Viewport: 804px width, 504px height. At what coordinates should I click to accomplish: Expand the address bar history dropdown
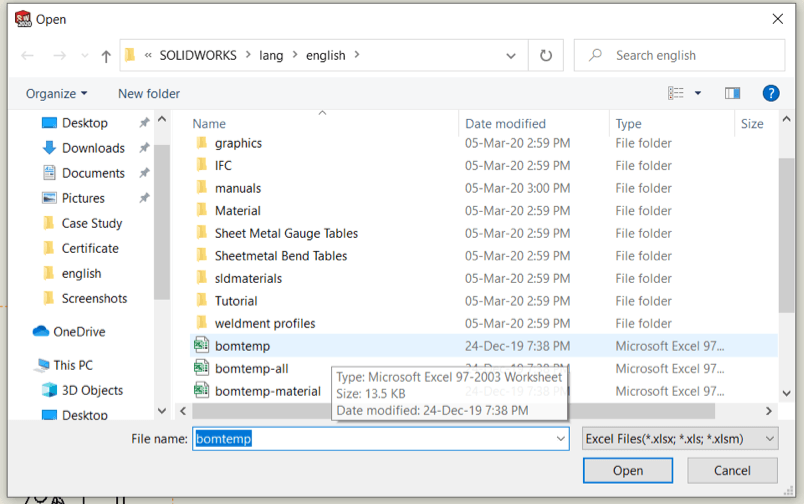[511, 55]
